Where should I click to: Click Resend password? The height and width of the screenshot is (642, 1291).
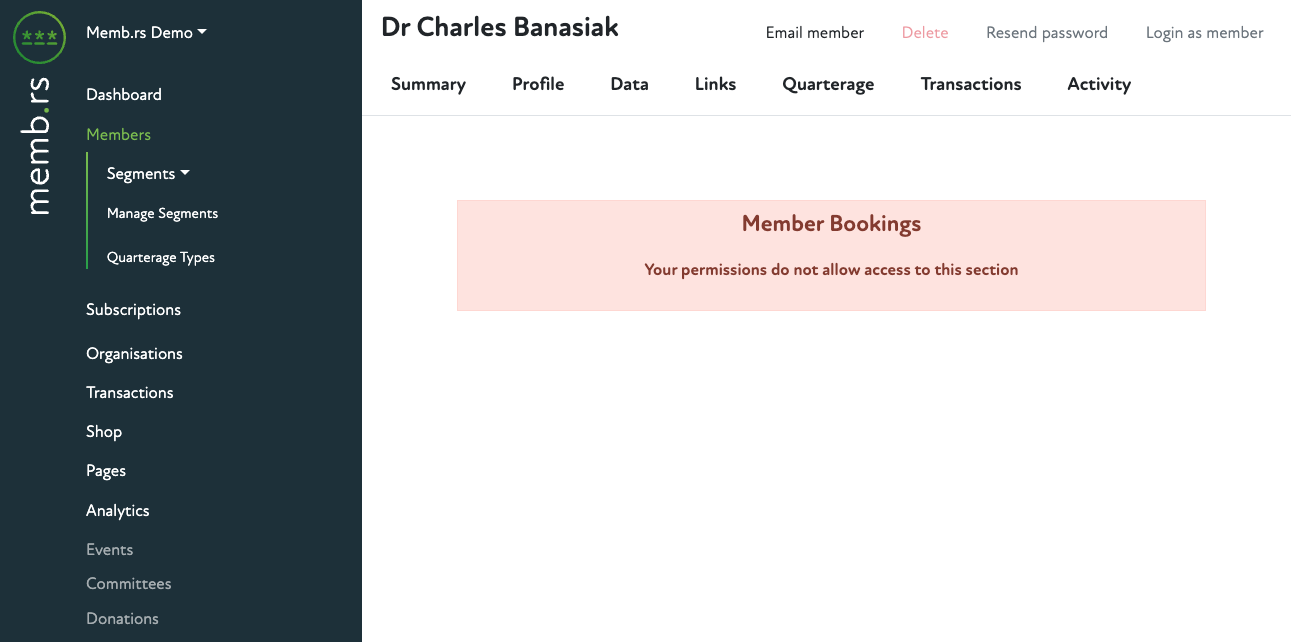pyautogui.click(x=1046, y=33)
